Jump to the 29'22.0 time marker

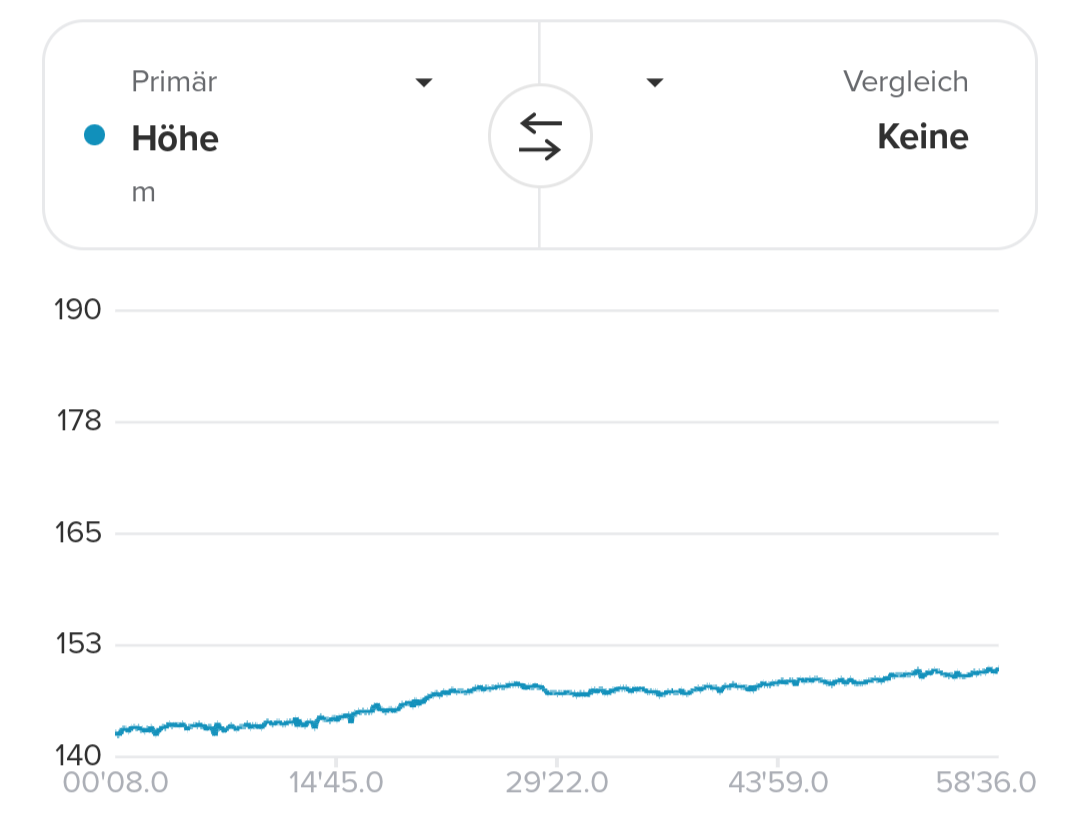pos(557,782)
